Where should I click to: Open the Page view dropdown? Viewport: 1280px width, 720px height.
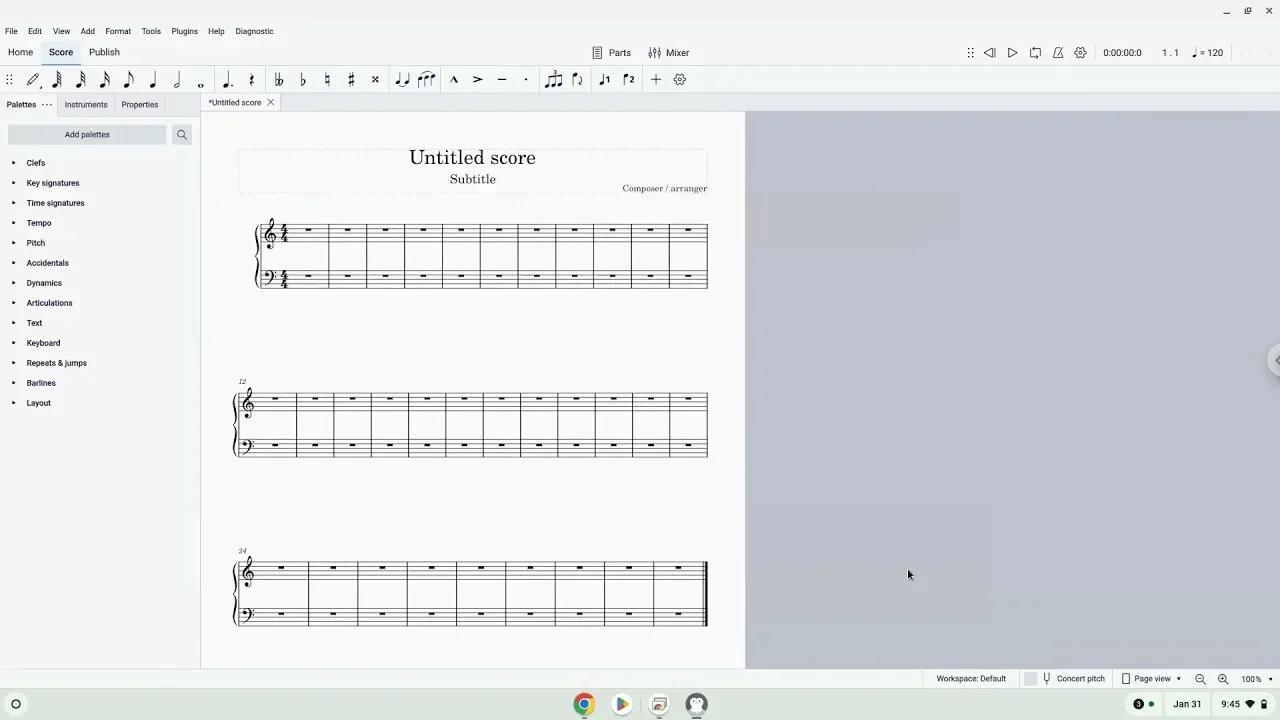point(1150,678)
